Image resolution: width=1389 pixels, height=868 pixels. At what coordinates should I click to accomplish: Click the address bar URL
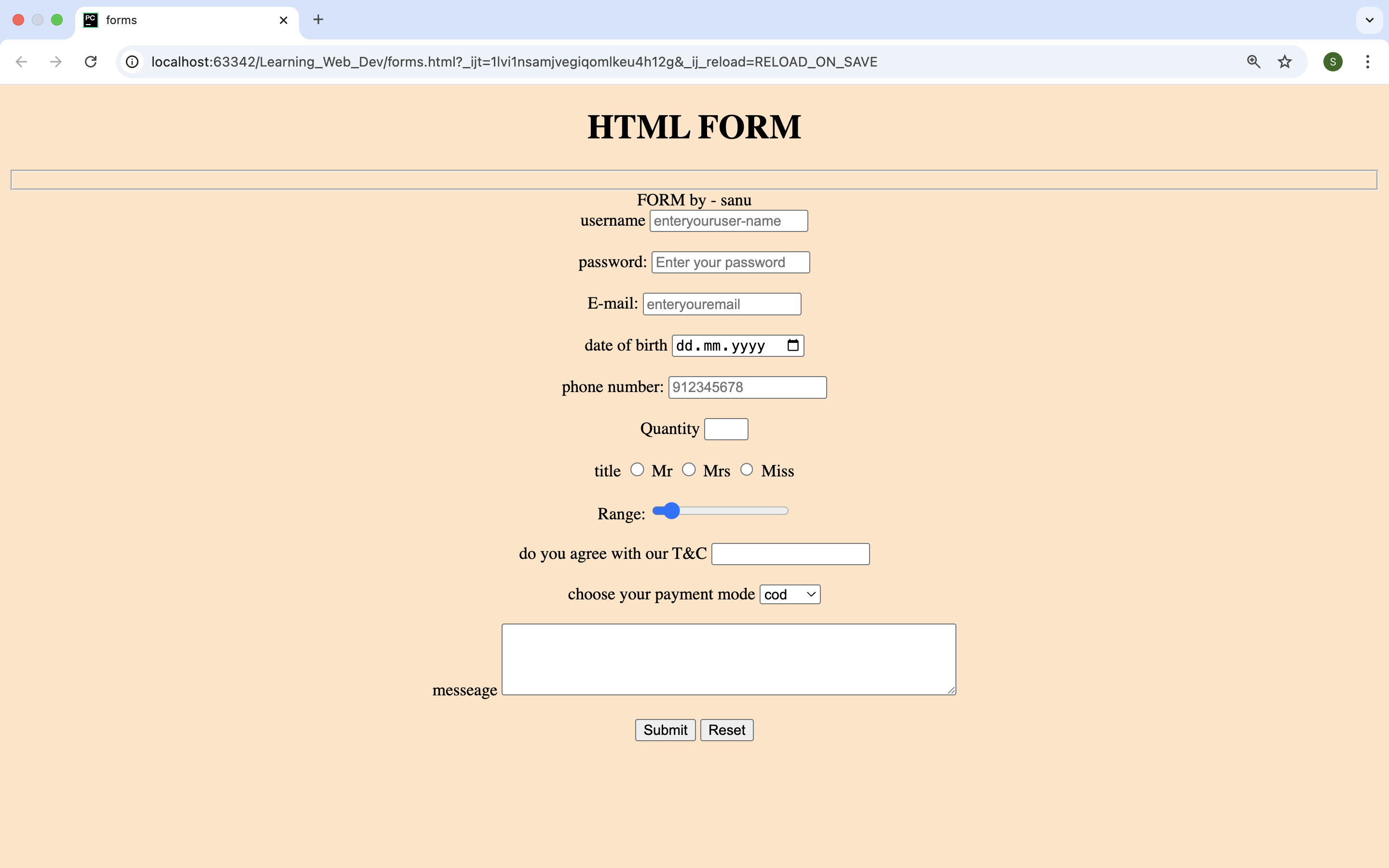pyautogui.click(x=514, y=61)
